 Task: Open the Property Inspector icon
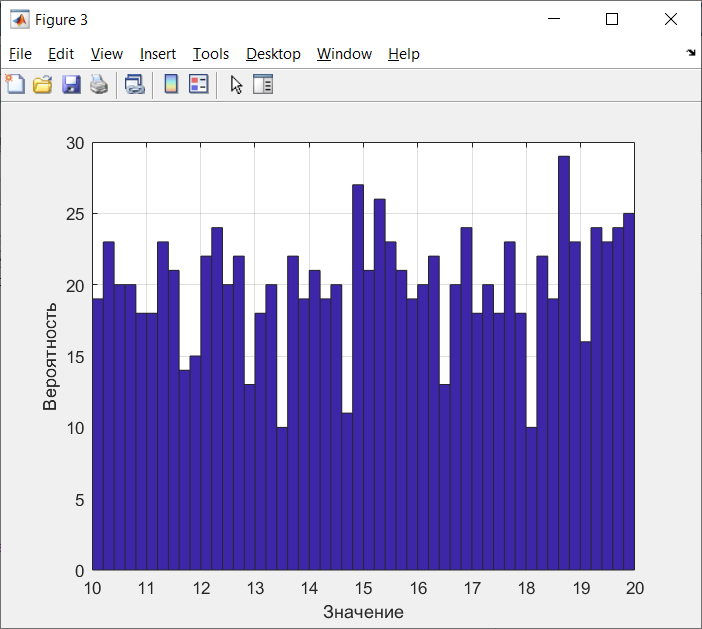263,84
